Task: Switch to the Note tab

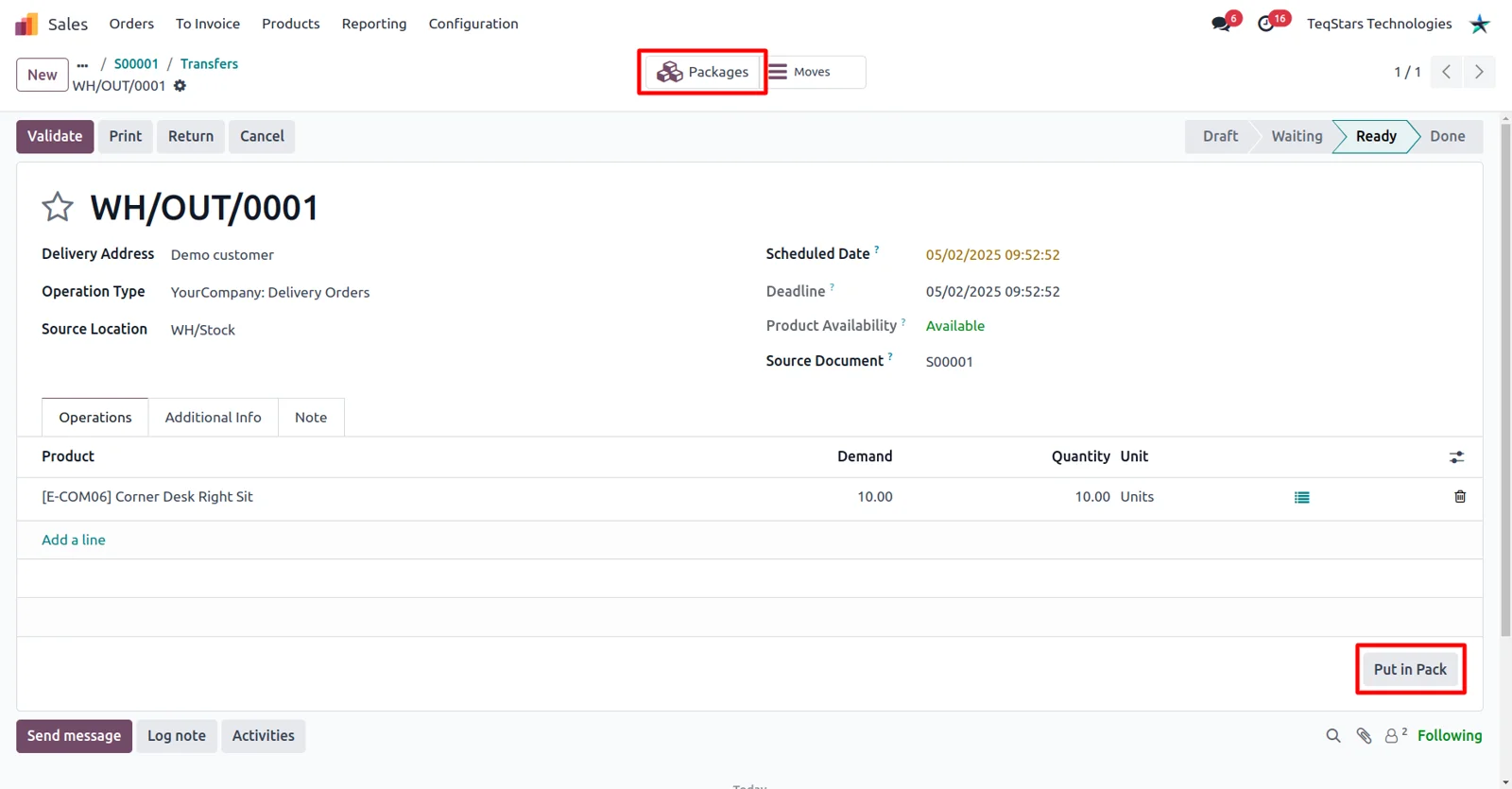Action: 311,418
